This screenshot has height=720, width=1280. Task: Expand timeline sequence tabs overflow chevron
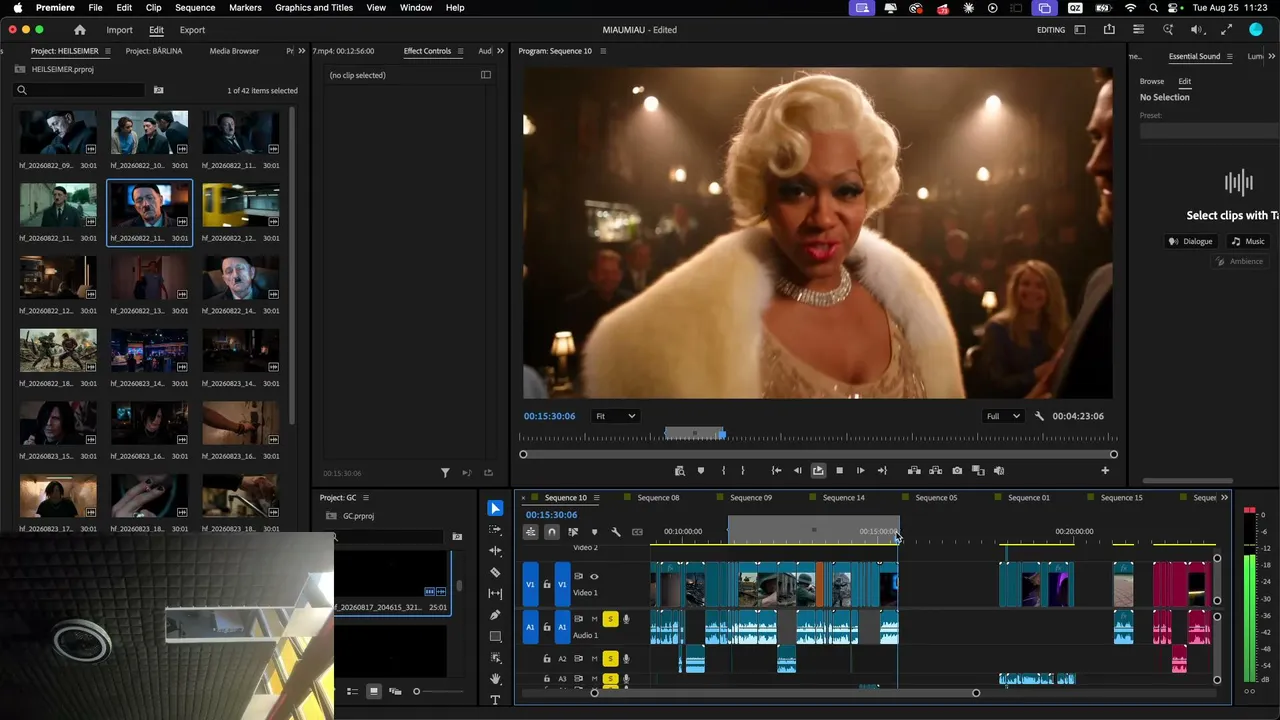click(1224, 498)
